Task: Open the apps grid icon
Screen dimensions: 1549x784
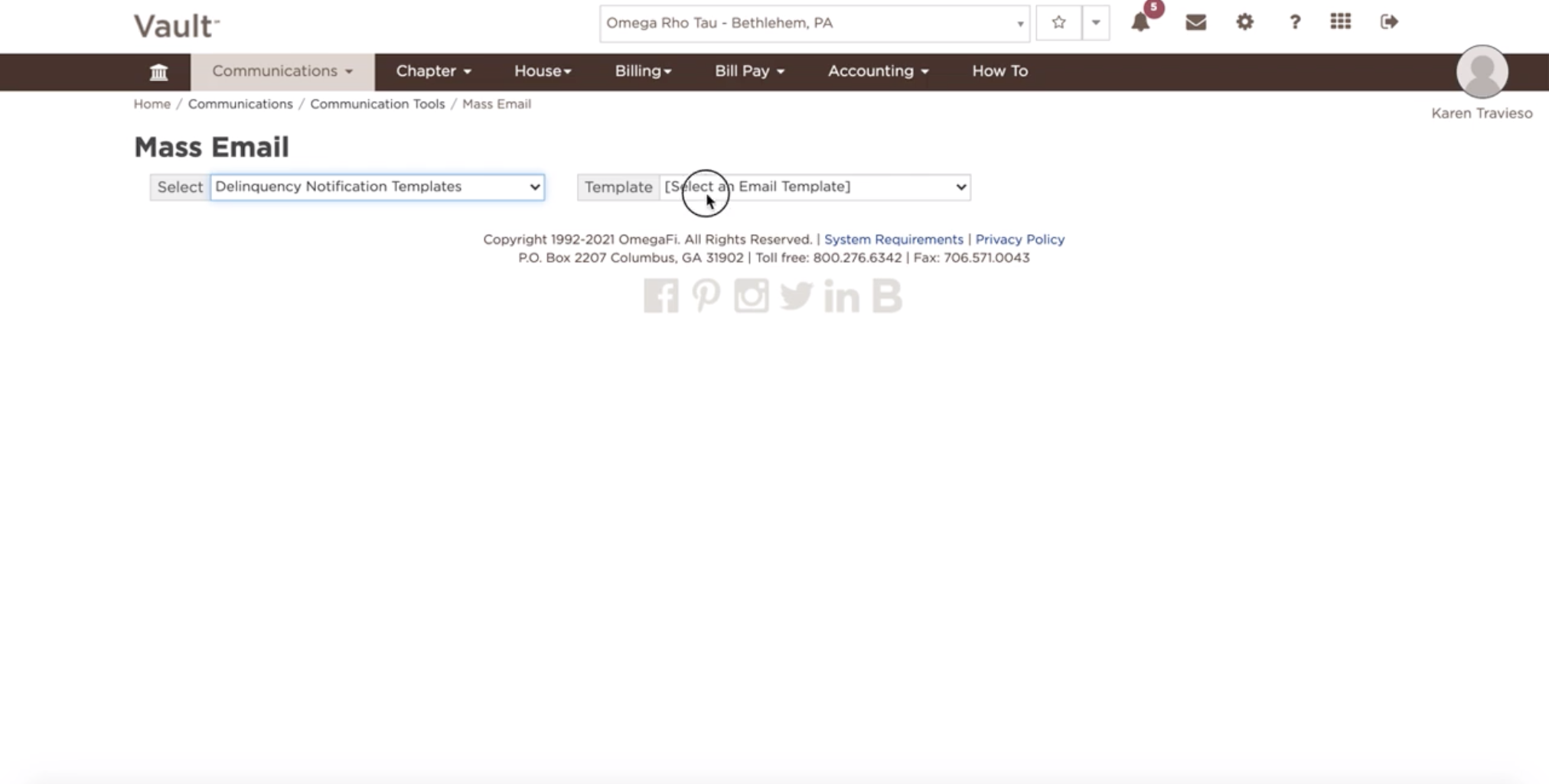Action: point(1341,22)
